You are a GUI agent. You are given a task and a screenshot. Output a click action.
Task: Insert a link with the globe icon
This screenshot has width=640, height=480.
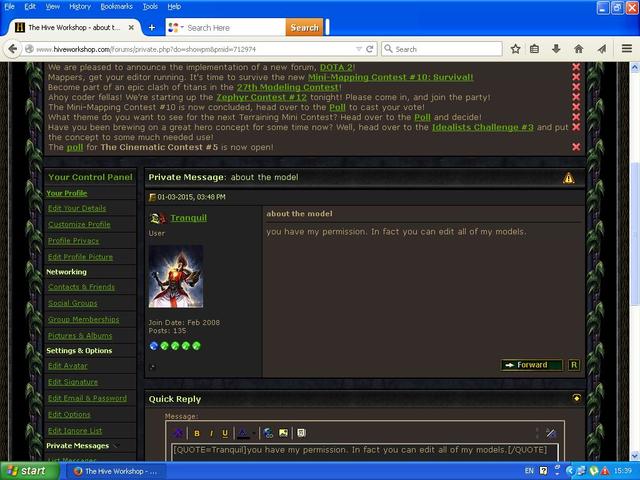(x=268, y=433)
